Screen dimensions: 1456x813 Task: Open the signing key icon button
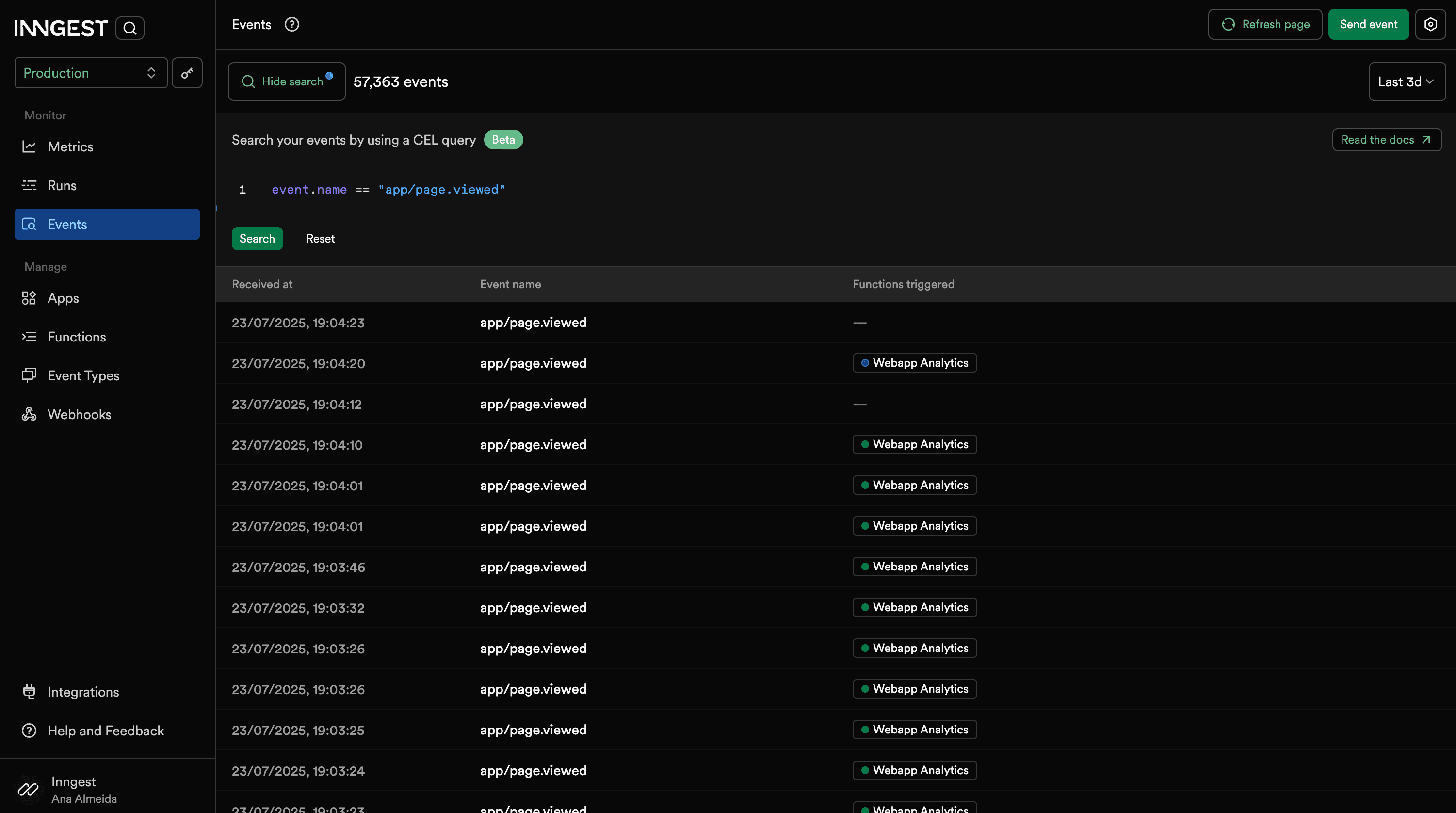tap(187, 73)
